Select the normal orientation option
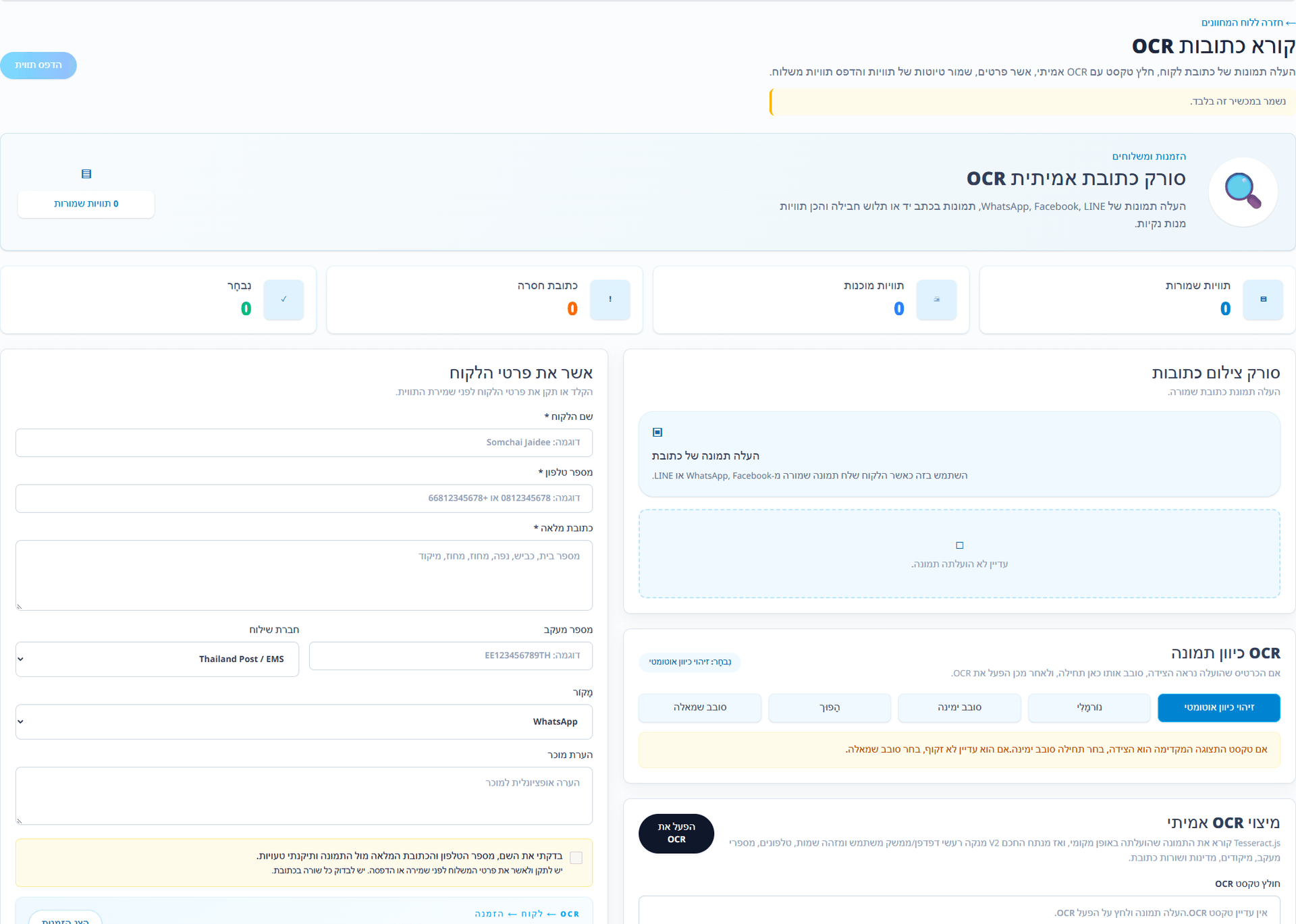Image resolution: width=1296 pixels, height=924 pixels. tap(1089, 707)
